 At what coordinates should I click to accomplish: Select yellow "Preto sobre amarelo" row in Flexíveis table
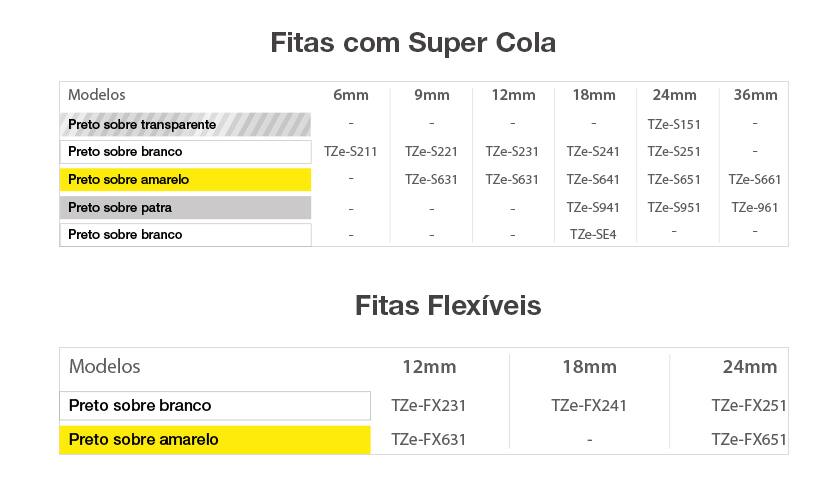[215, 439]
